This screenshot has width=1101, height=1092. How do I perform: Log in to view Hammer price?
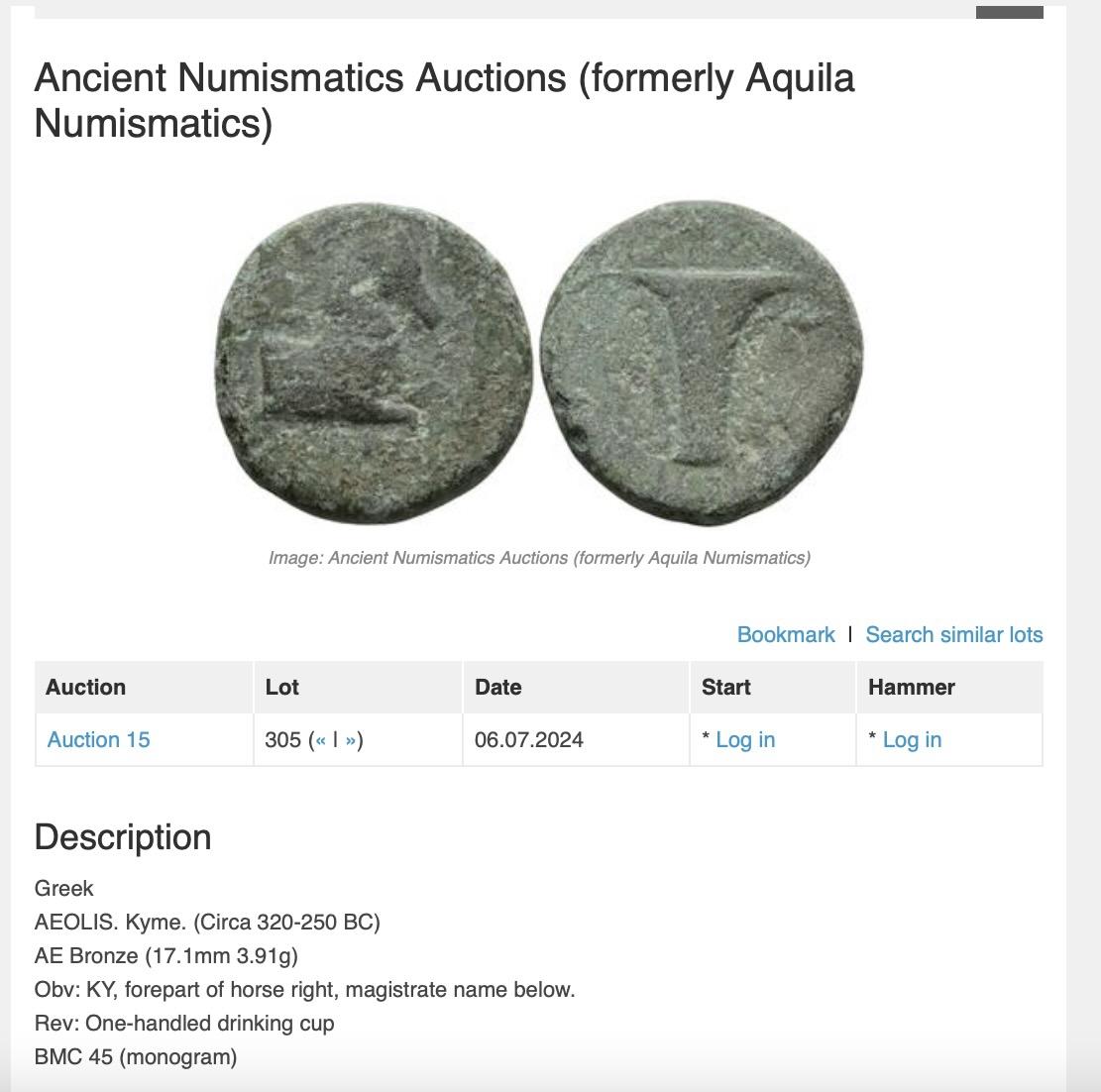(x=912, y=739)
